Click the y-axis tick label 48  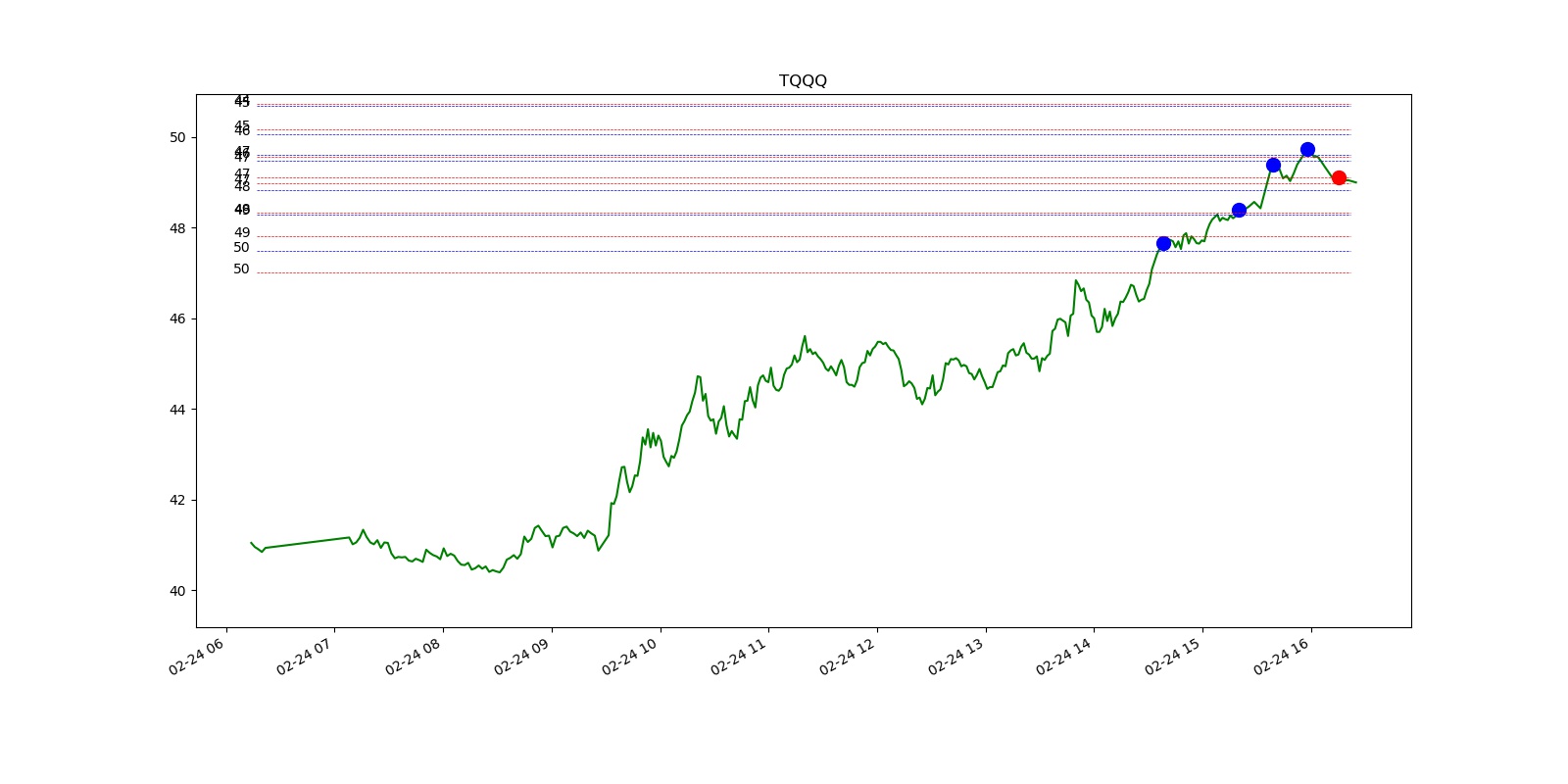177,228
